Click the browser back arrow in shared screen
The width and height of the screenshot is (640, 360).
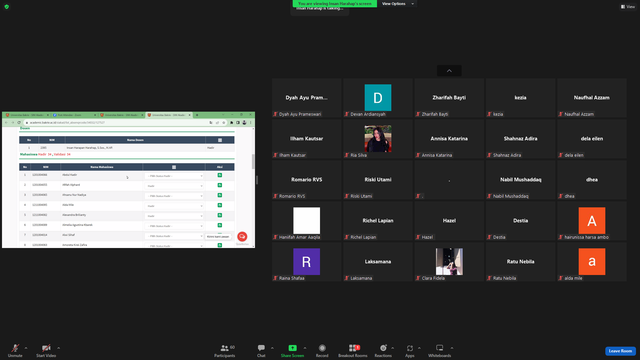pos(6,122)
